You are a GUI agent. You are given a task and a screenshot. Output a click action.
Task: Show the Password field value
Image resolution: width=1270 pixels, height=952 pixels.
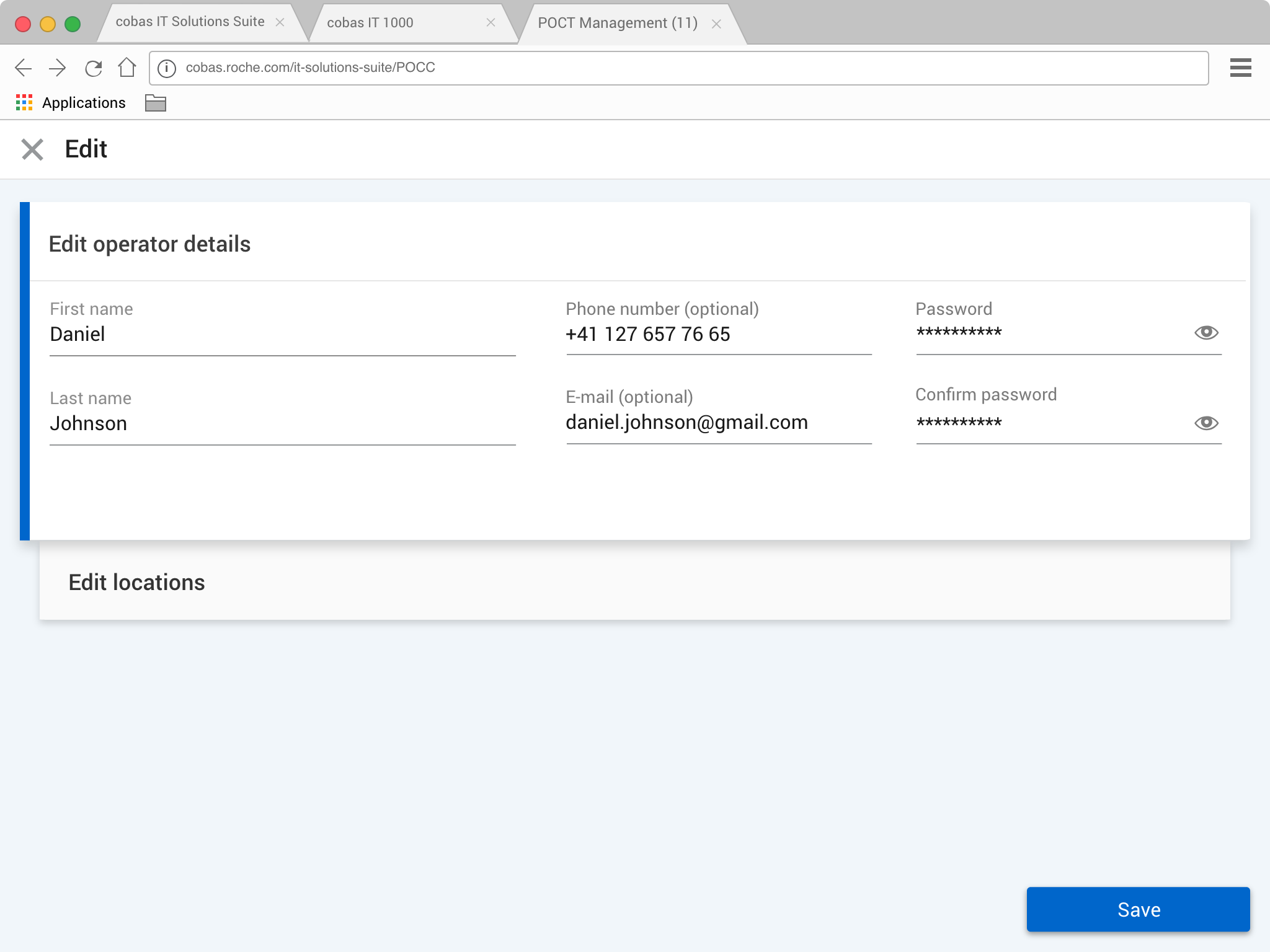1206,333
